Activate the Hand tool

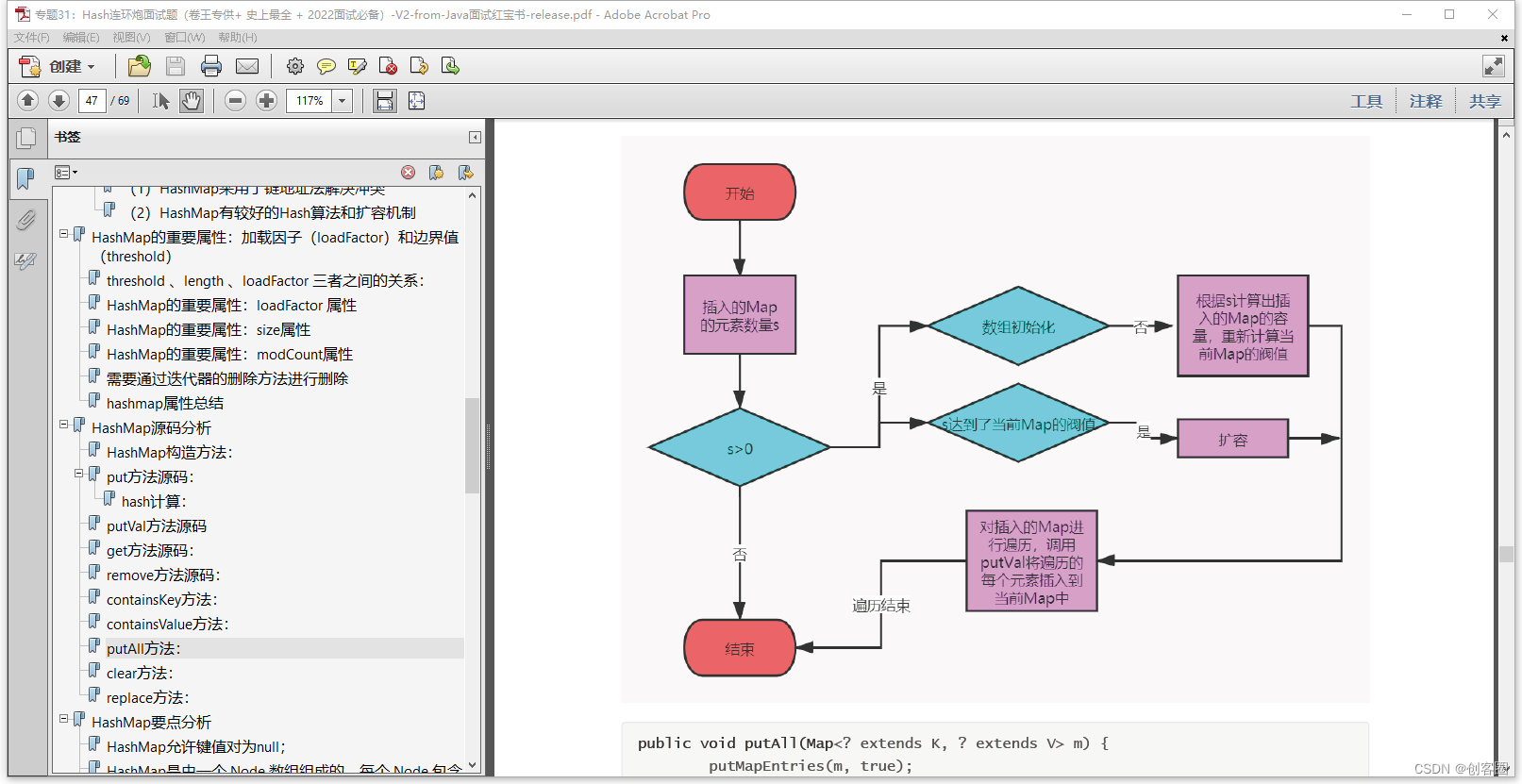point(192,100)
